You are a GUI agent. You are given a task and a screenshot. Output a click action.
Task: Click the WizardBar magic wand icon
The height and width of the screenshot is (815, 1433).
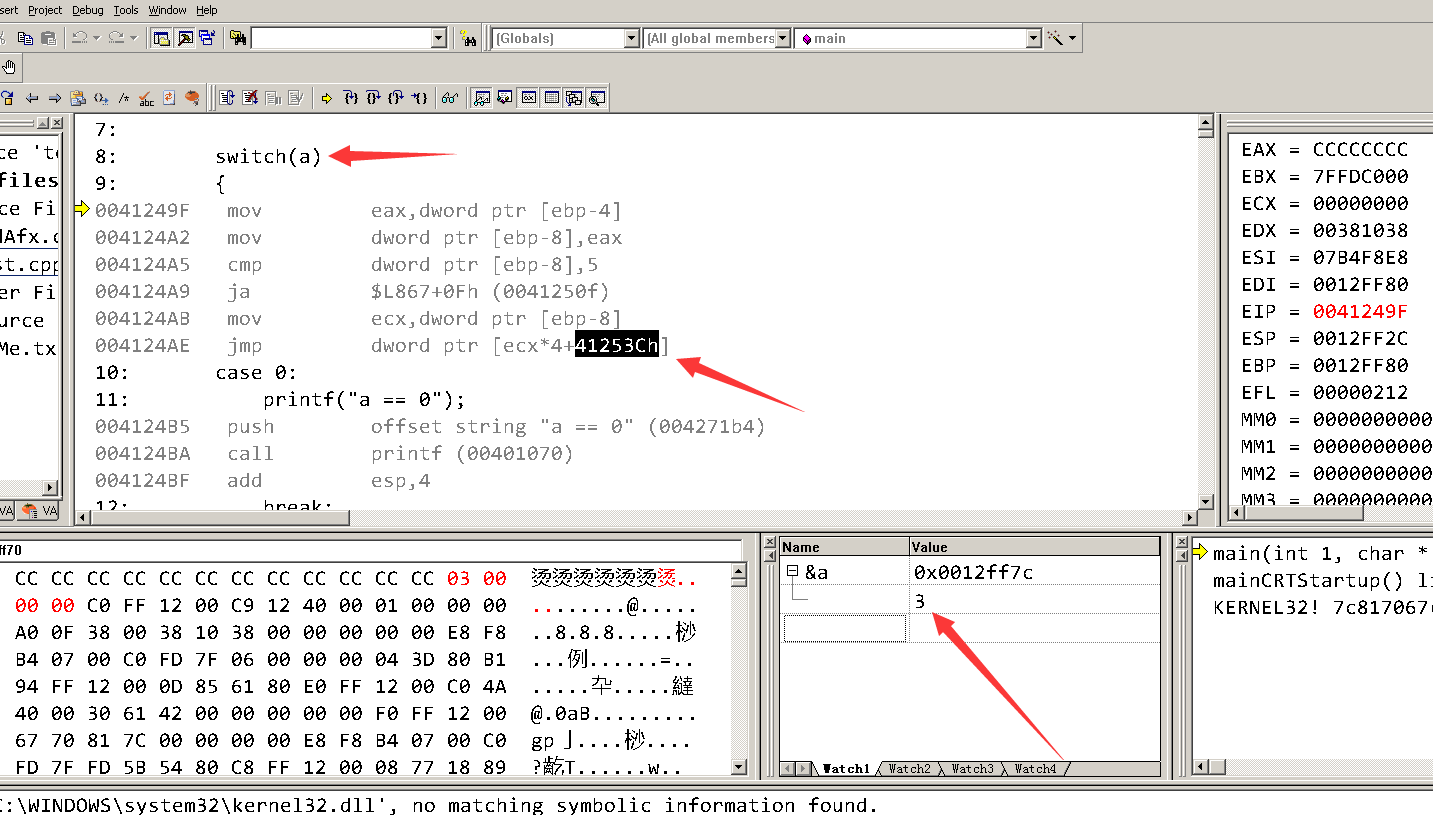click(x=1054, y=38)
